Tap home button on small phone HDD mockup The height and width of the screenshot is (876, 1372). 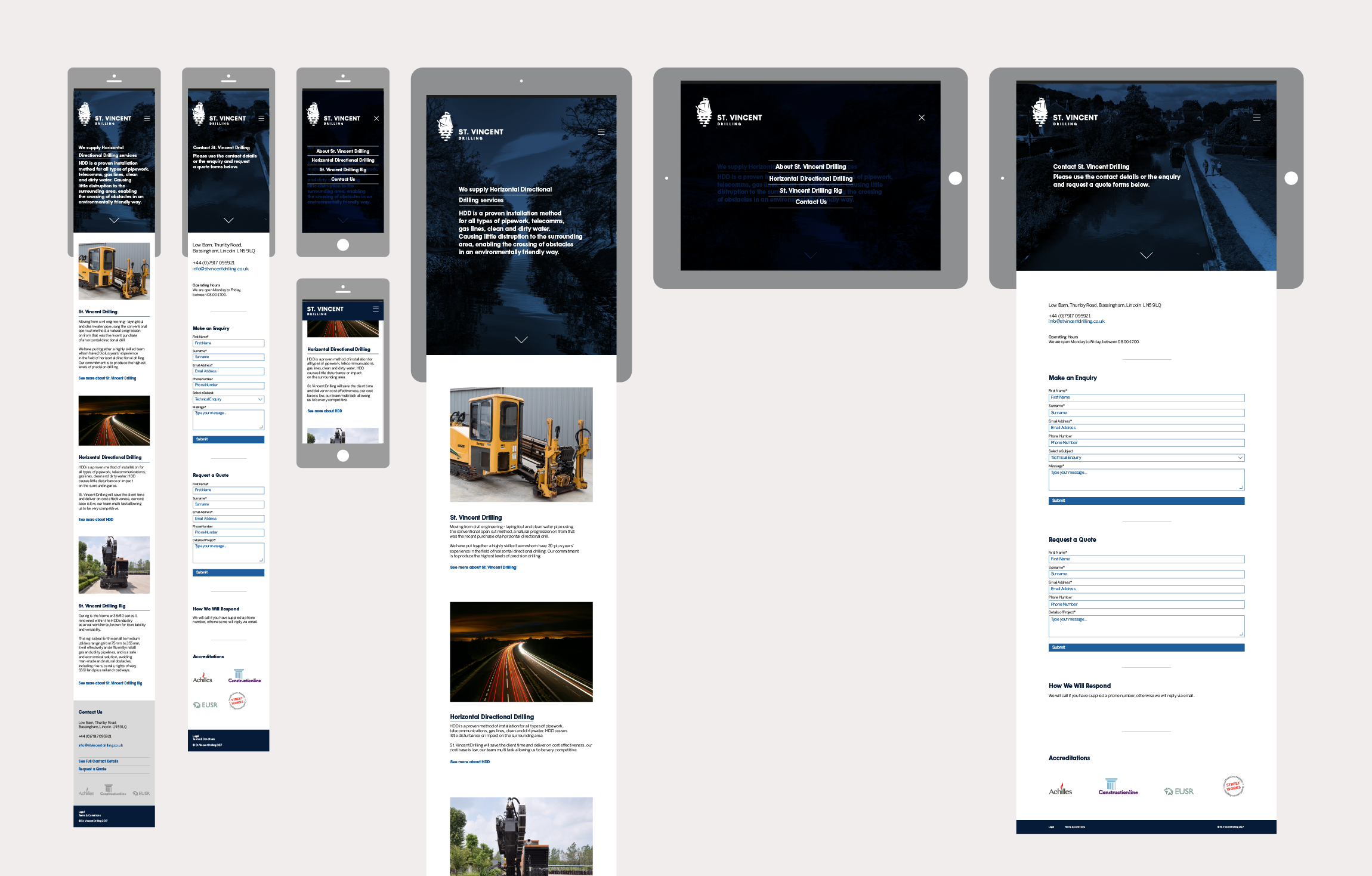[x=343, y=456]
